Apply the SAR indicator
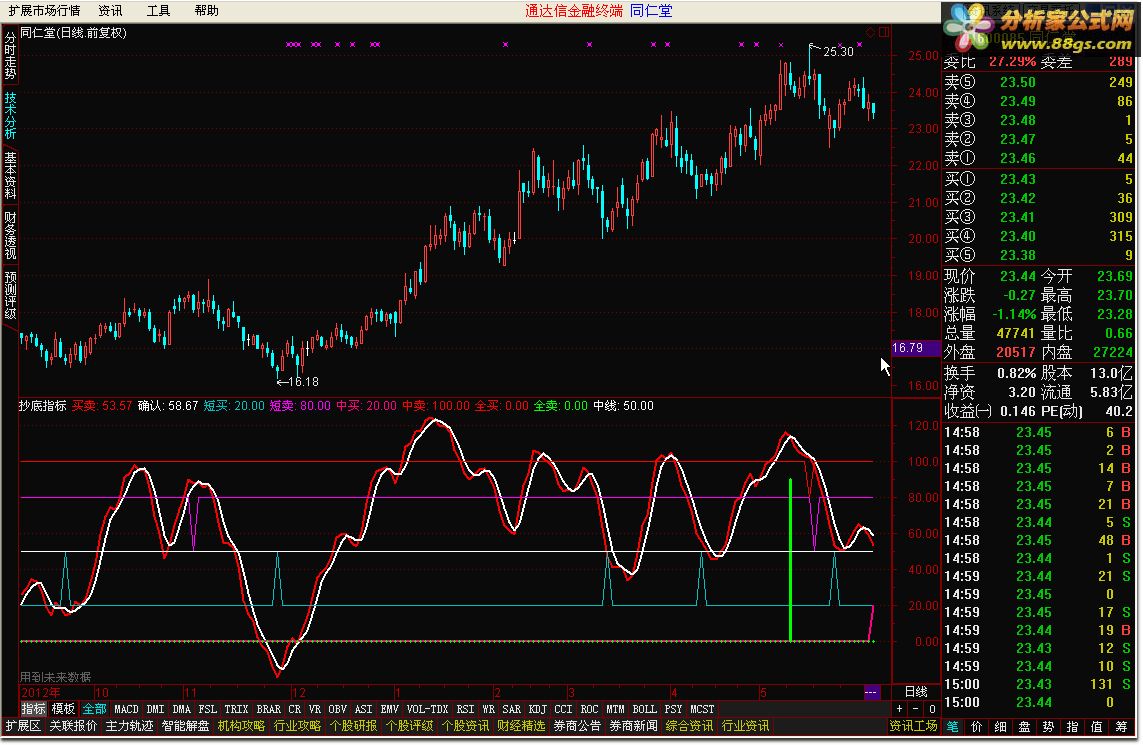 click(512, 709)
